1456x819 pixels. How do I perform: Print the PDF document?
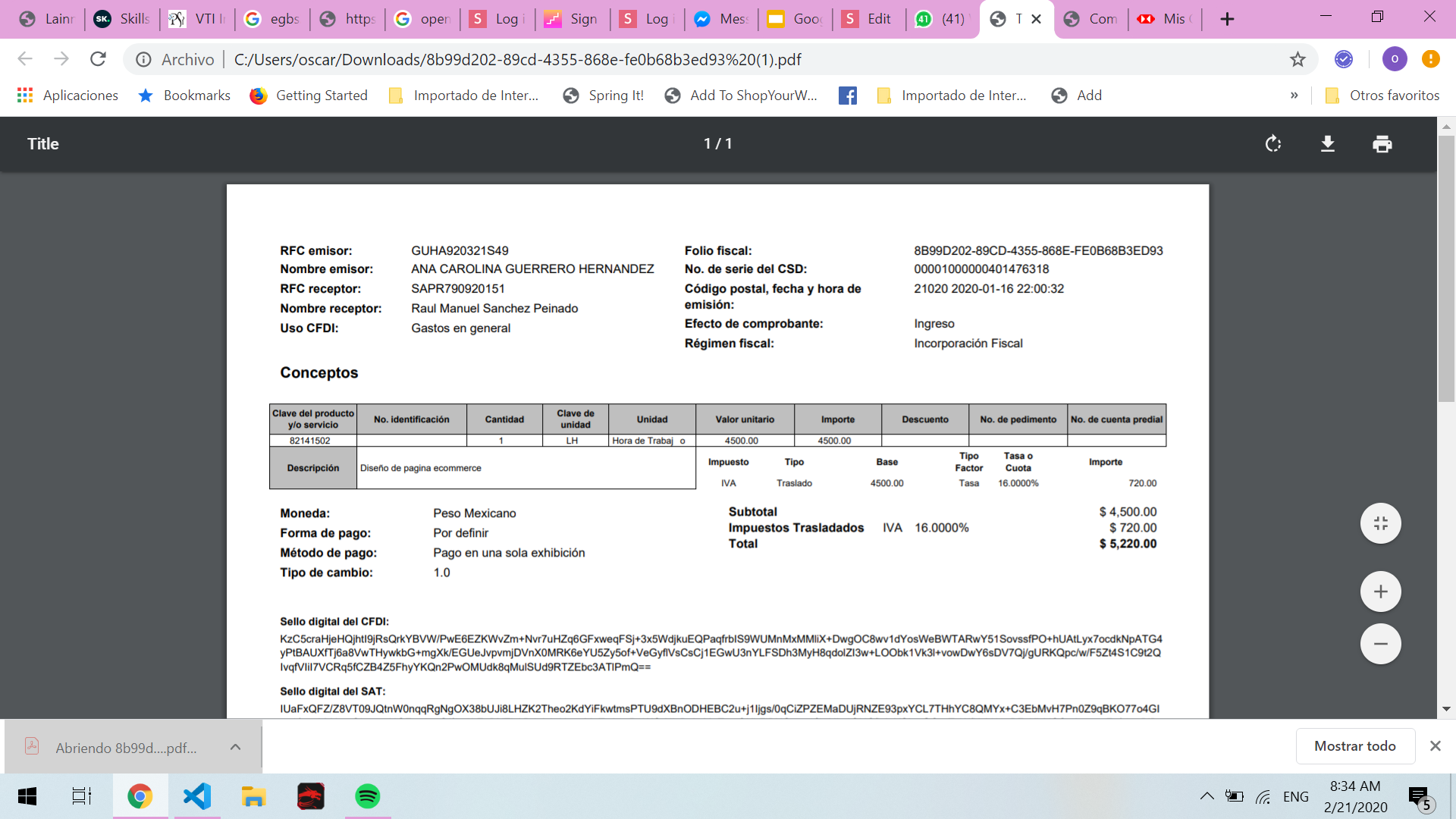tap(1382, 144)
